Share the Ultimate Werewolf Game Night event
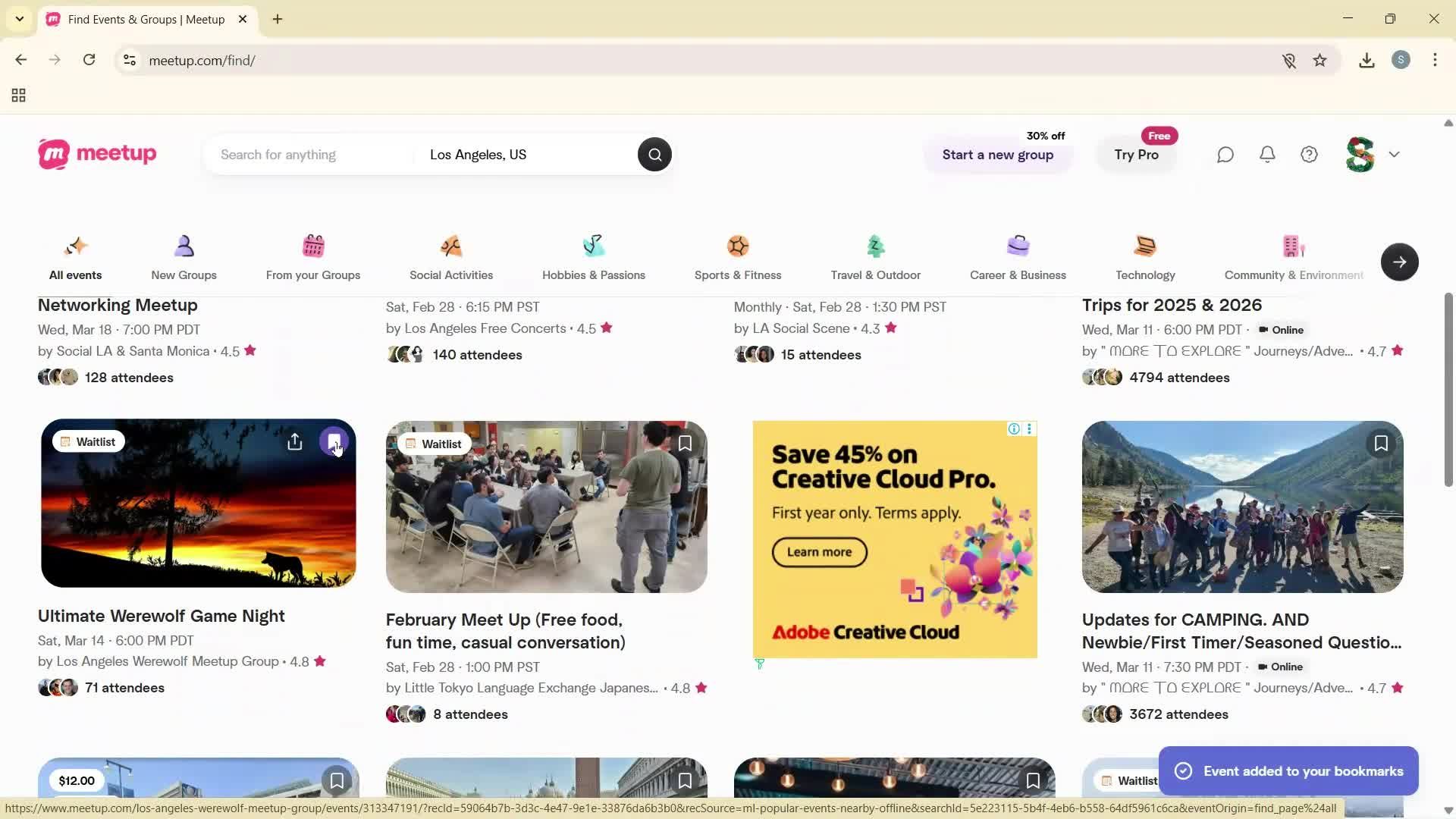Image resolution: width=1456 pixels, height=819 pixels. [x=295, y=442]
